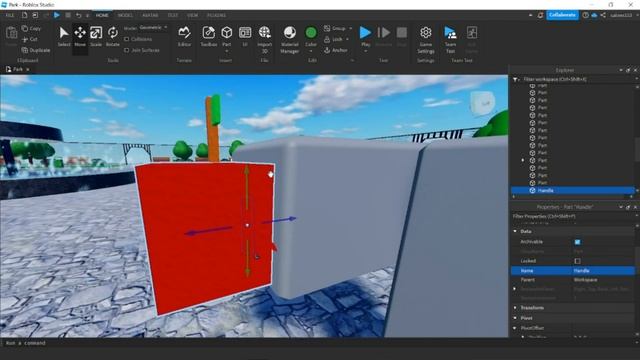This screenshot has width=640, height=360.
Task: Edit the Name property value Handle
Action: [x=603, y=271]
